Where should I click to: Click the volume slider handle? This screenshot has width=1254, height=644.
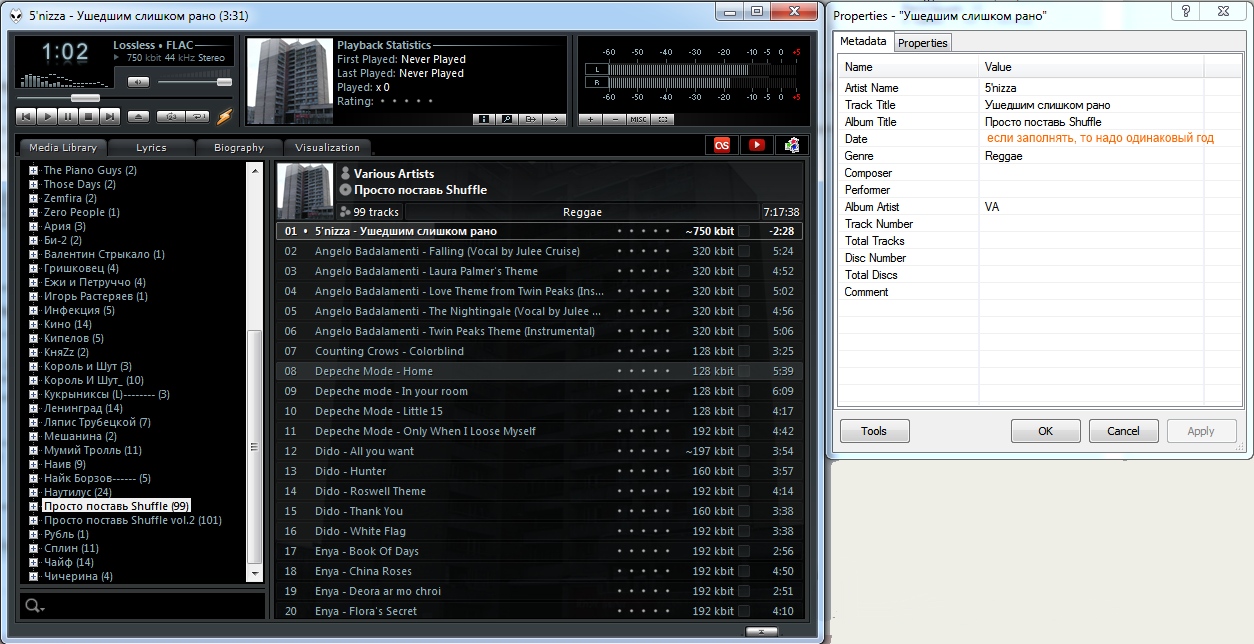pyautogui.click(x=224, y=82)
